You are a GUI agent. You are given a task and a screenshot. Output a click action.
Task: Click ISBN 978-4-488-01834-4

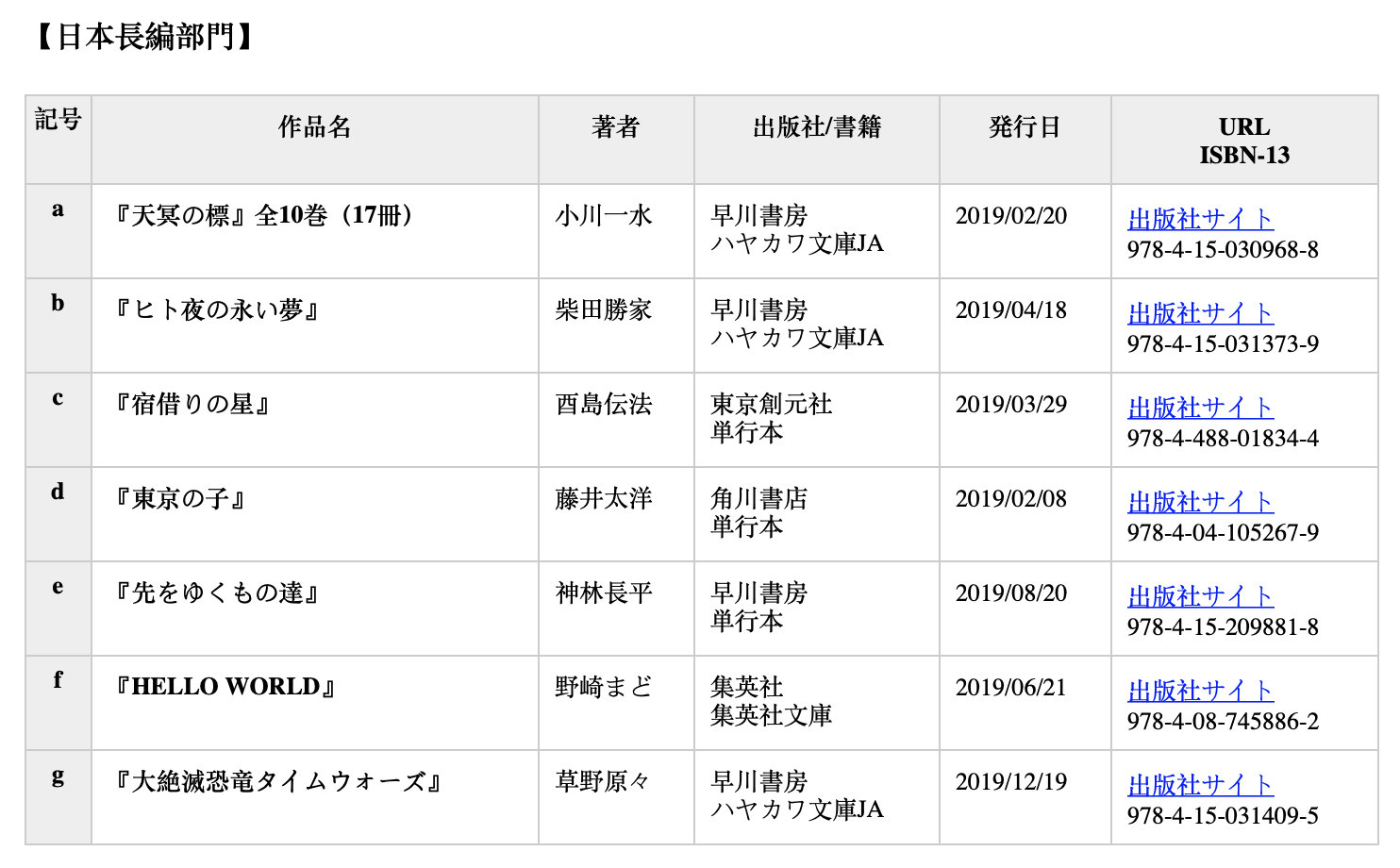tap(1223, 439)
